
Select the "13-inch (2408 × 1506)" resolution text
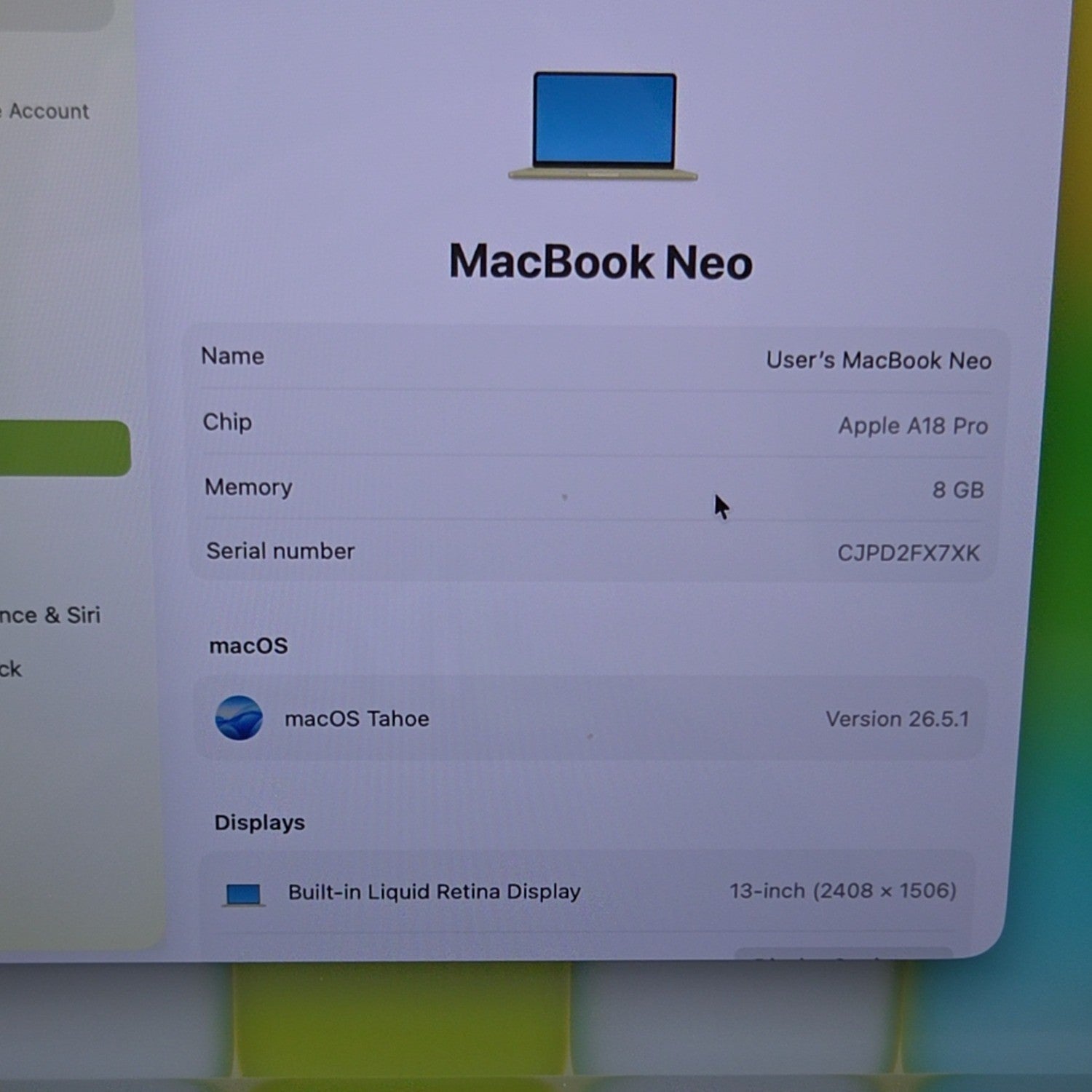pyautogui.click(x=843, y=891)
